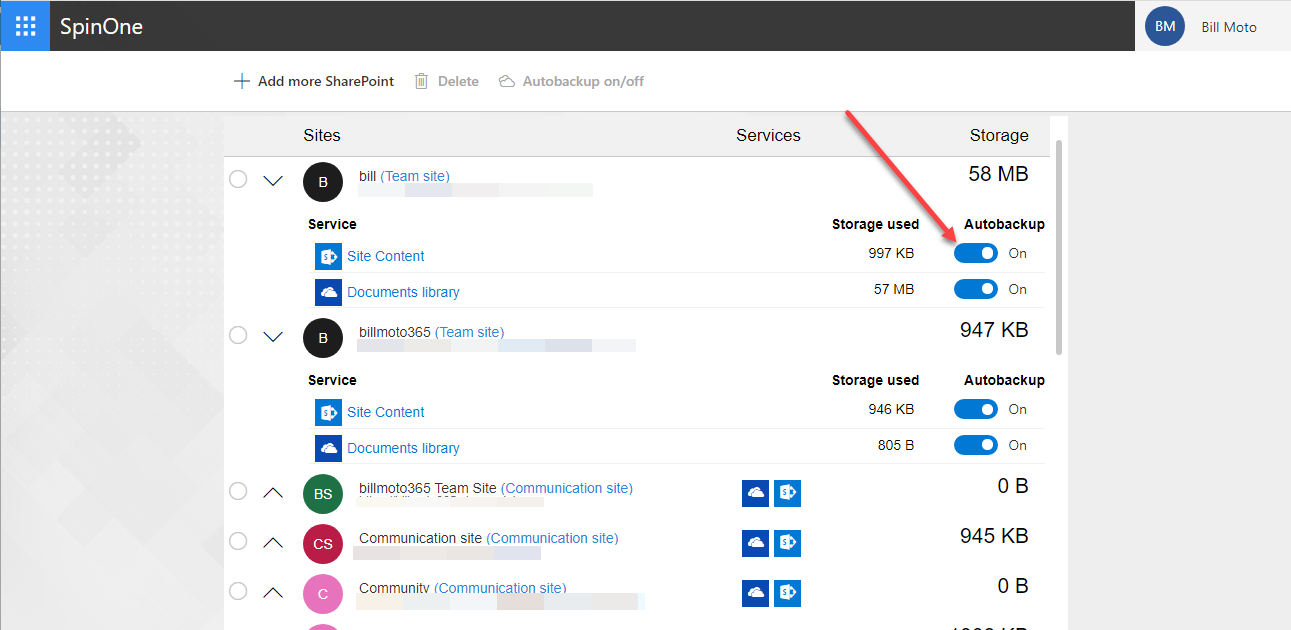Open the Documents library link under bill
Viewport: 1291px width, 630px height.
(x=403, y=292)
